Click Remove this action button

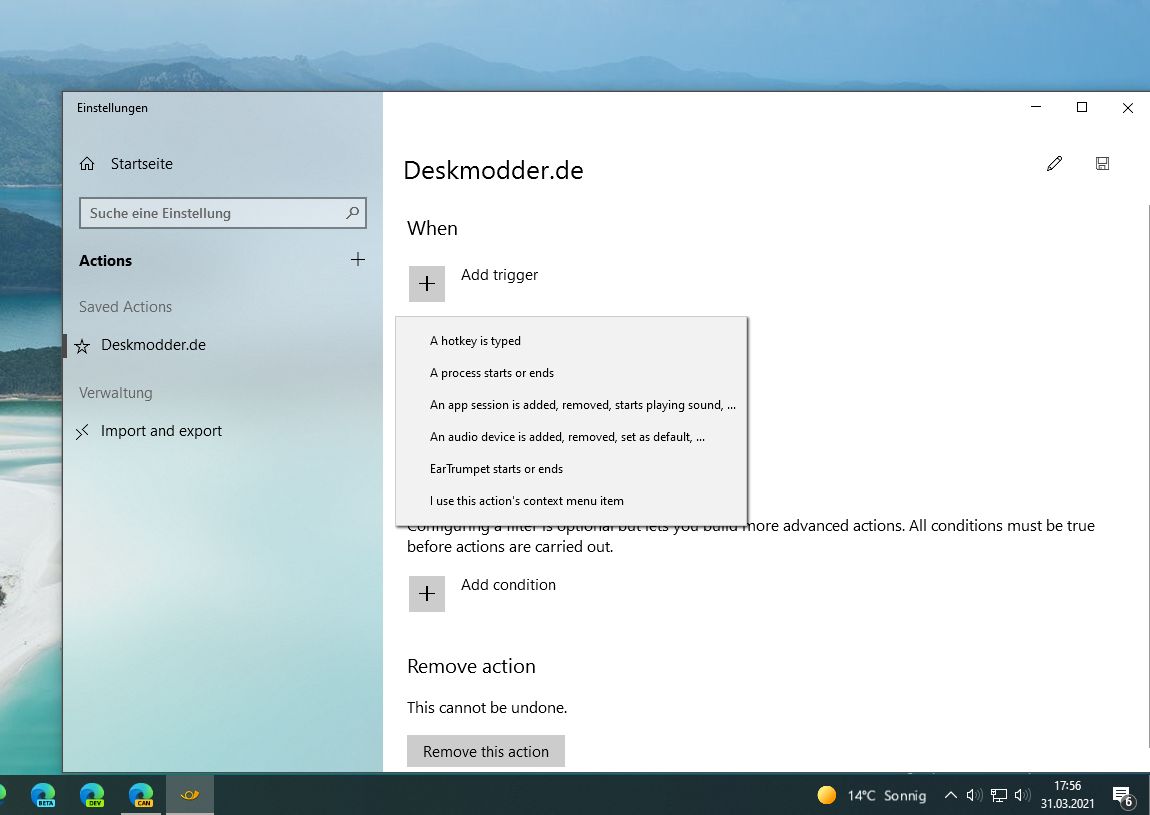pyautogui.click(x=486, y=751)
